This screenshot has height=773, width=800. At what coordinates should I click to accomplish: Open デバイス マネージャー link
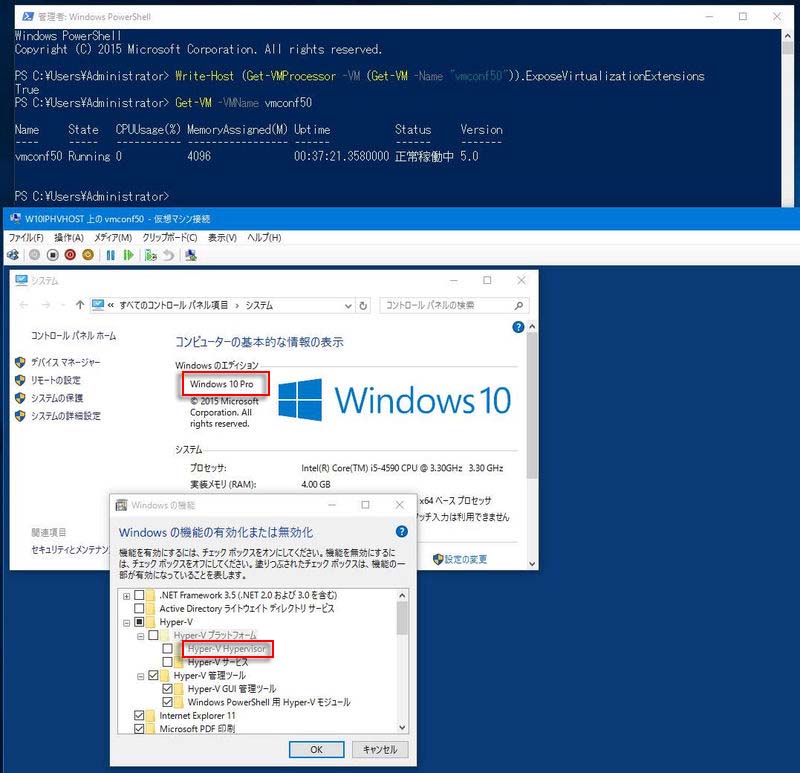pyautogui.click(x=65, y=362)
